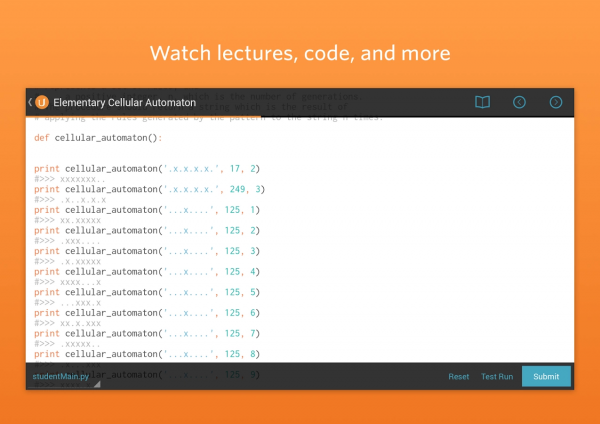The width and height of the screenshot is (600, 424).
Task: Click the comment '#>>> xxxx...x'
Action: (x=67, y=282)
